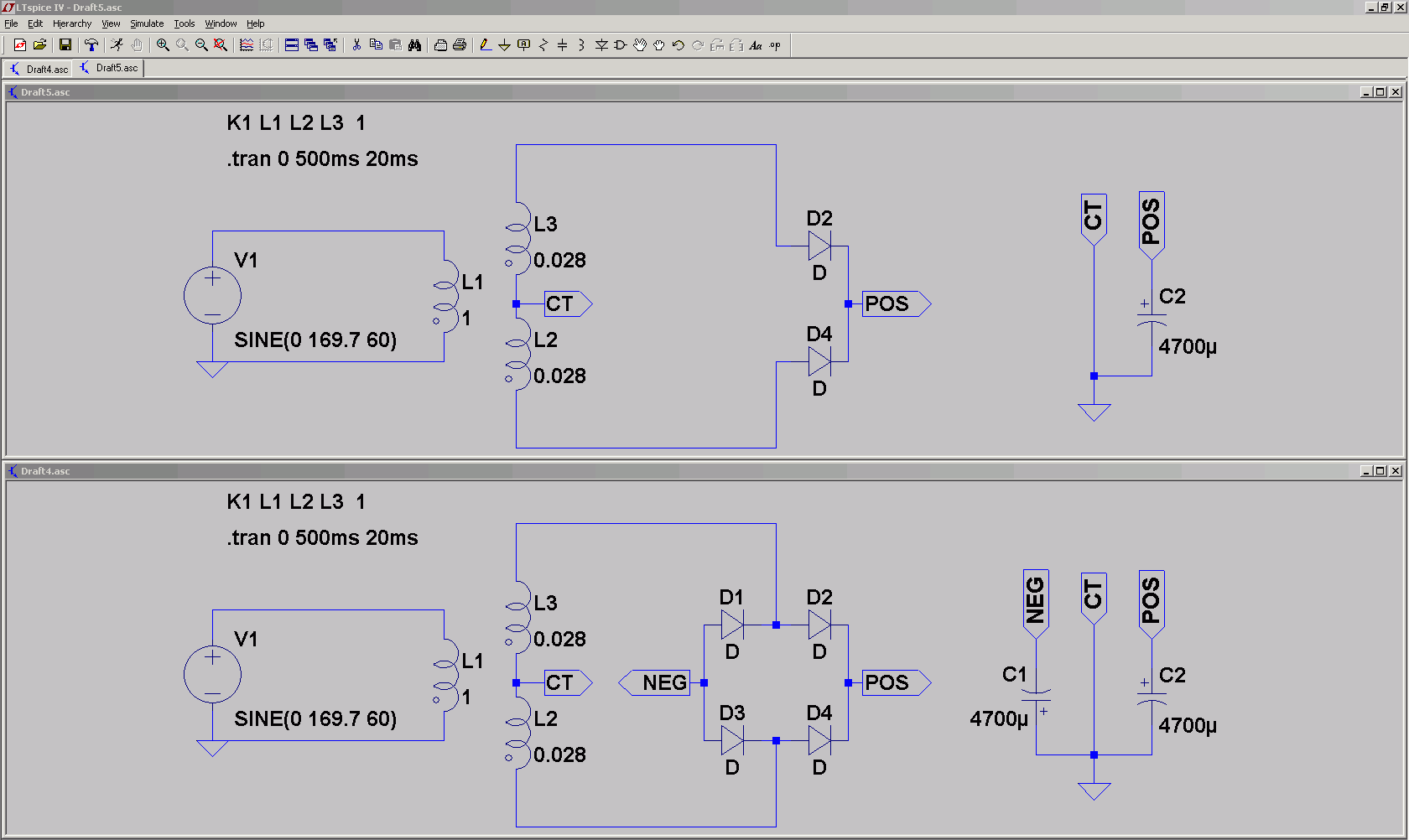
Task: Open the Simulate menu
Action: tap(147, 23)
